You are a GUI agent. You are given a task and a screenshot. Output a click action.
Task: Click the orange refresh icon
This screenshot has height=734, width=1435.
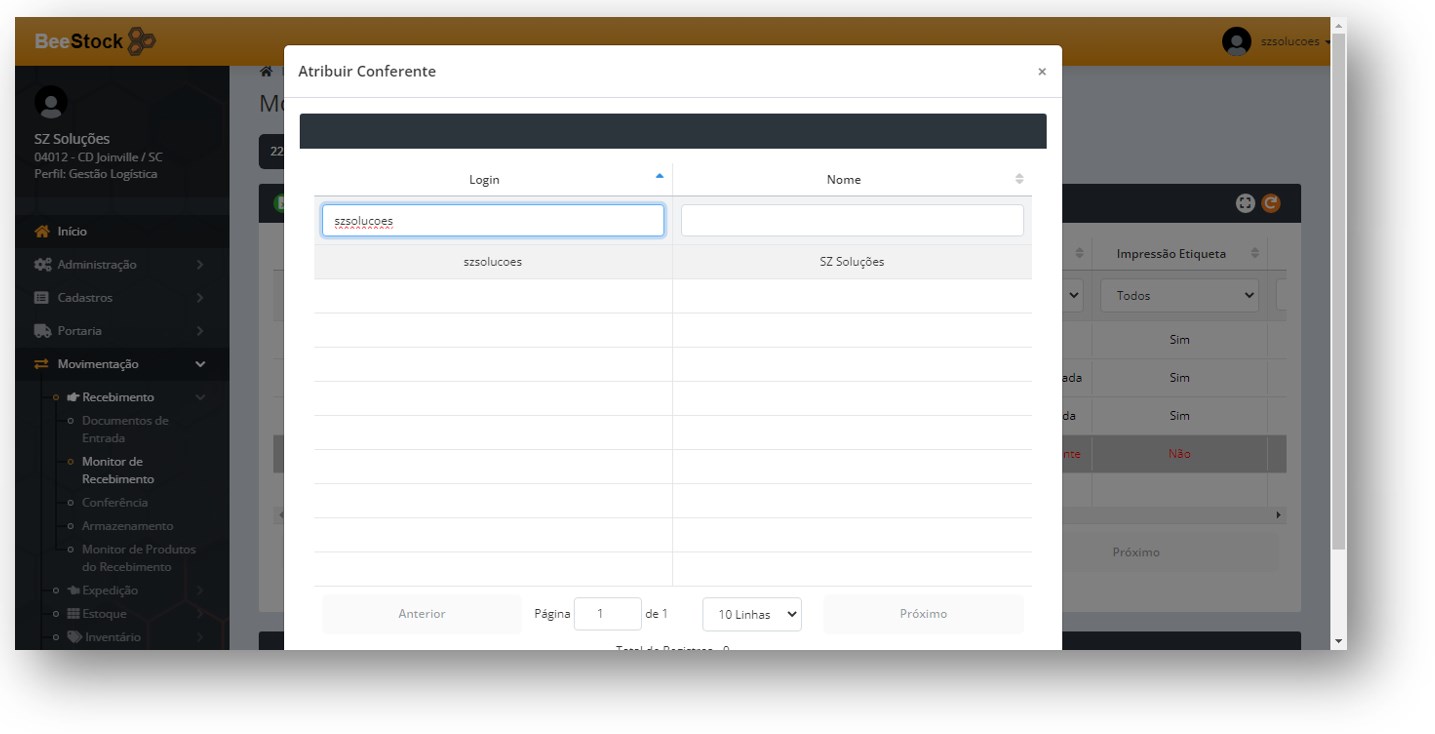pos(1271,203)
